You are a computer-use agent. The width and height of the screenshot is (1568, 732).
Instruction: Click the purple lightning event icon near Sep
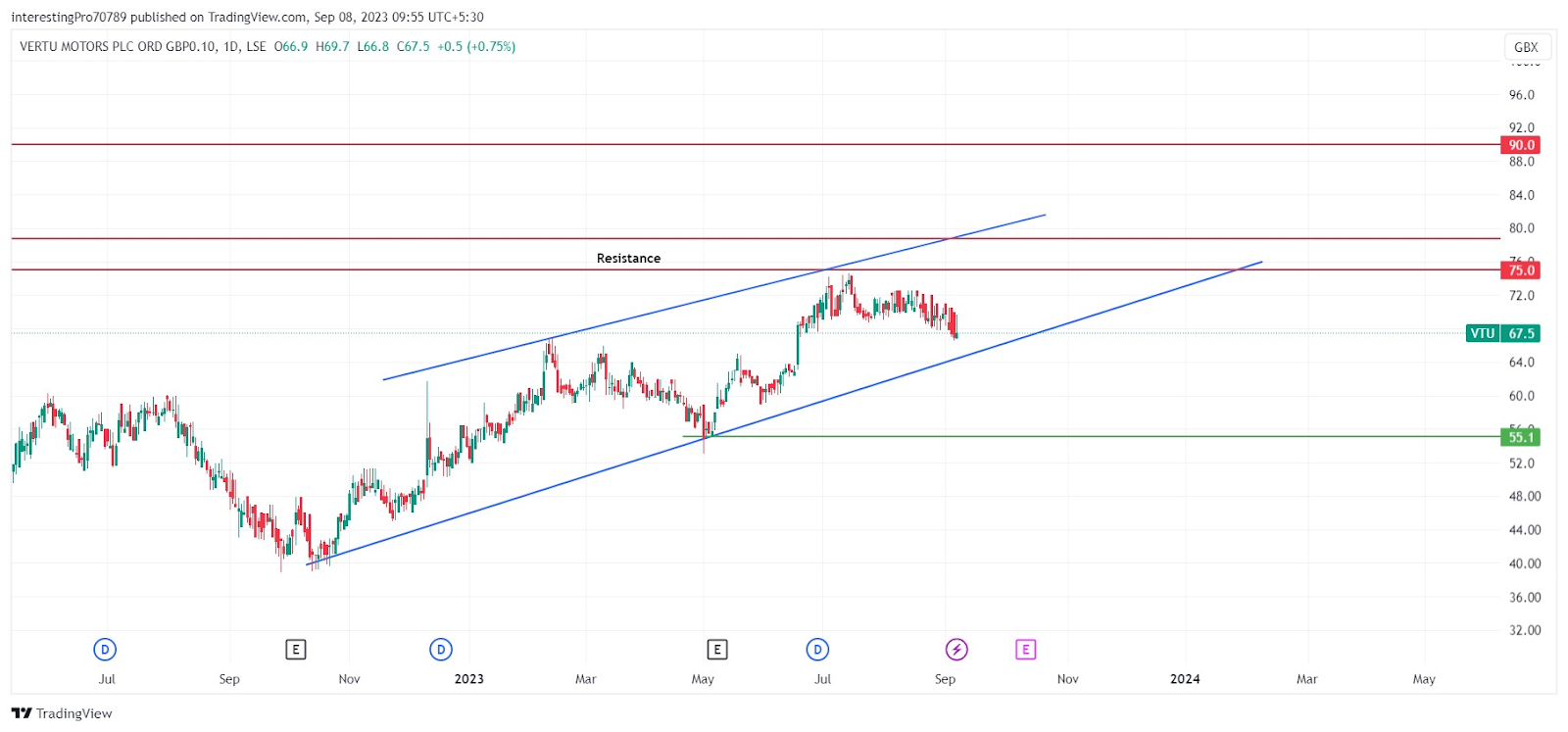tap(956, 650)
